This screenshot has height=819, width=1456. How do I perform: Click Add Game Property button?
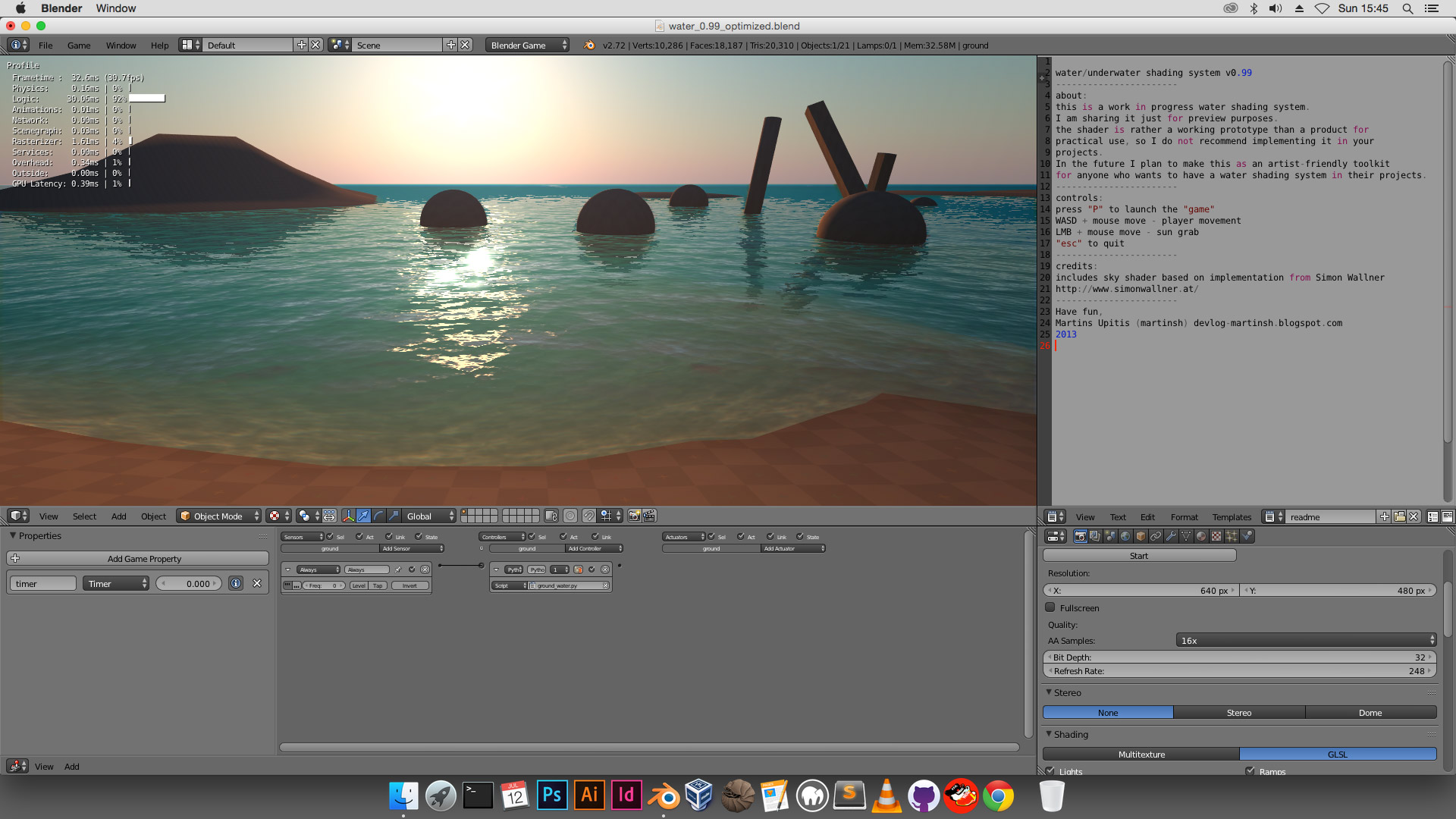coord(143,558)
